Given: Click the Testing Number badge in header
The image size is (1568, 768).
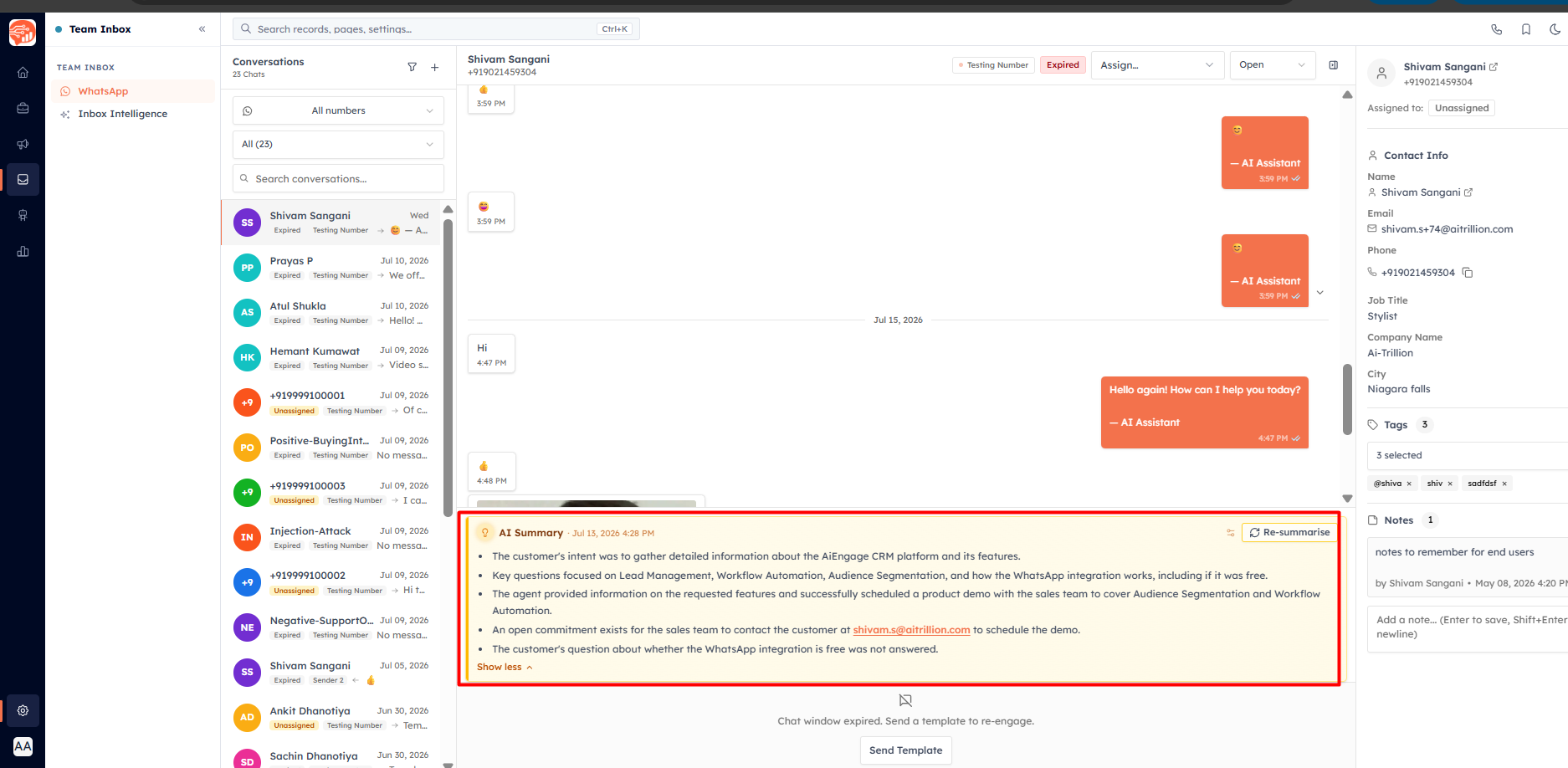Looking at the screenshot, I should tap(993, 65).
